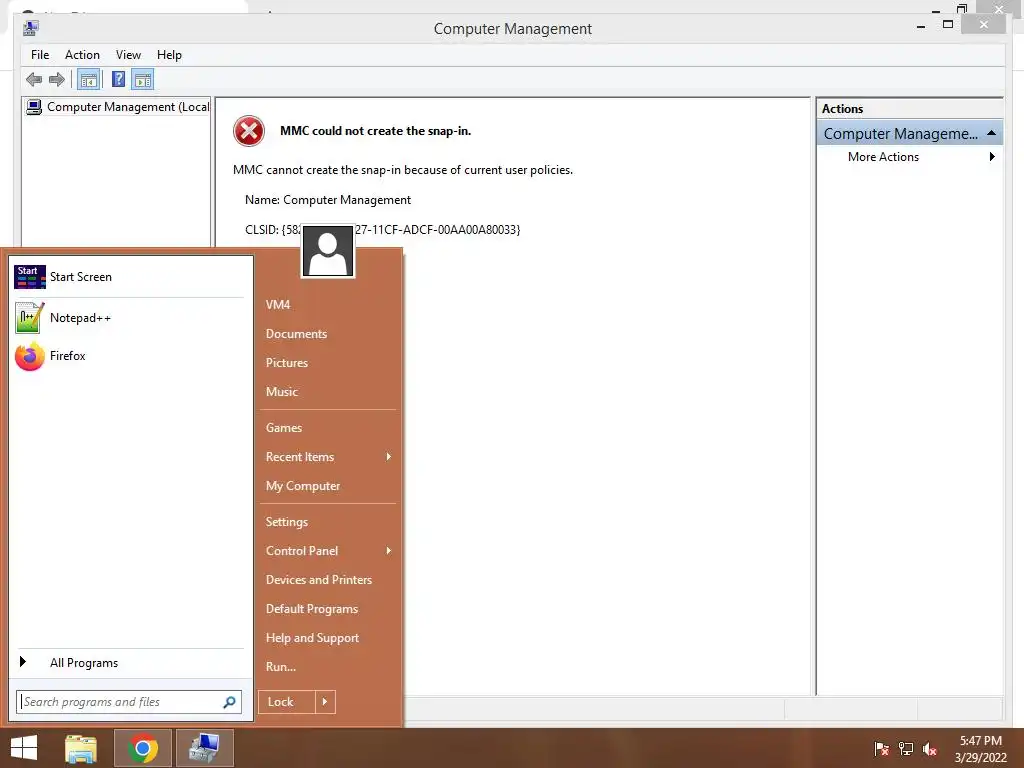1024x768 pixels.
Task: Expand shutdown options arrow beside Lock
Action: pos(325,702)
